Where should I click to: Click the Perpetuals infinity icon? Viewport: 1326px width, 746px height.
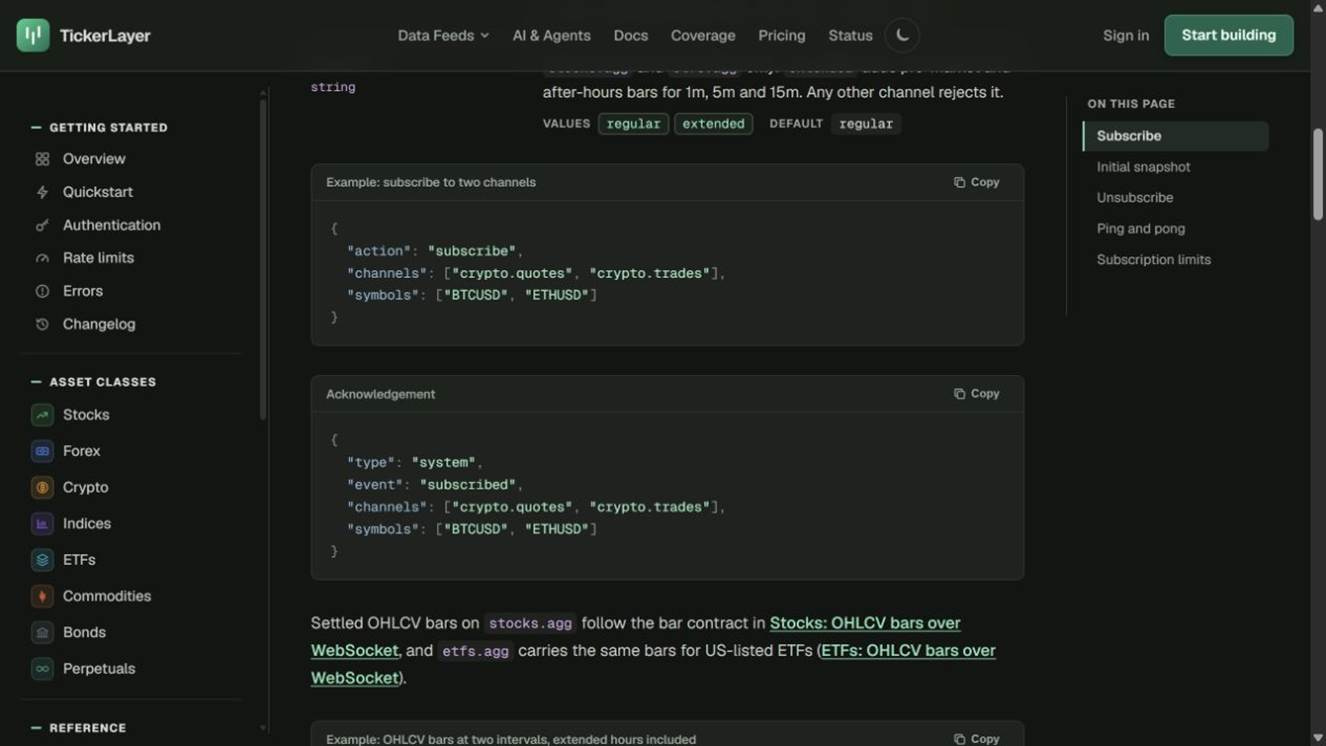[x=42, y=668]
